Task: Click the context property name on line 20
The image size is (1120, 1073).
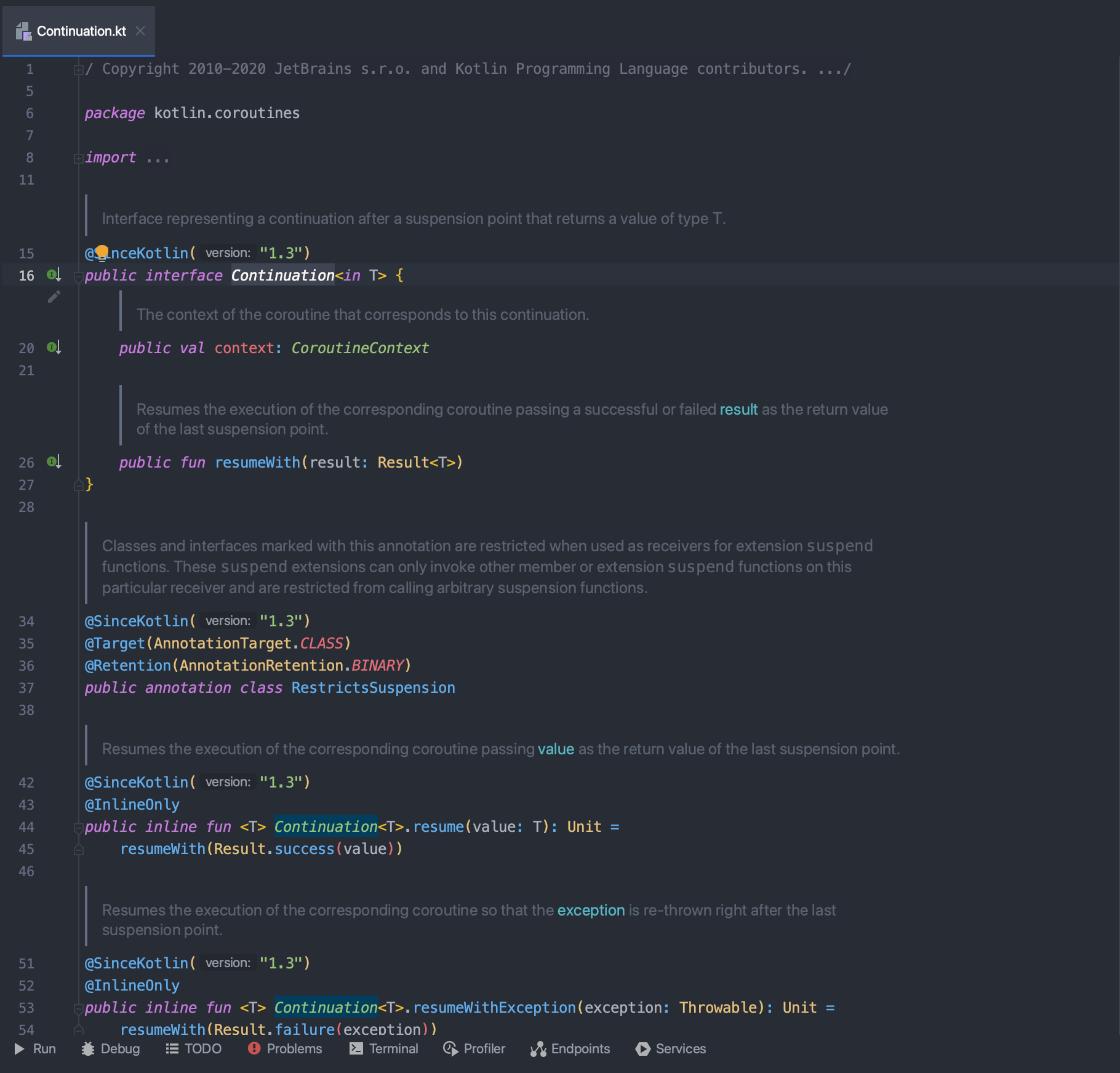Action: 244,348
